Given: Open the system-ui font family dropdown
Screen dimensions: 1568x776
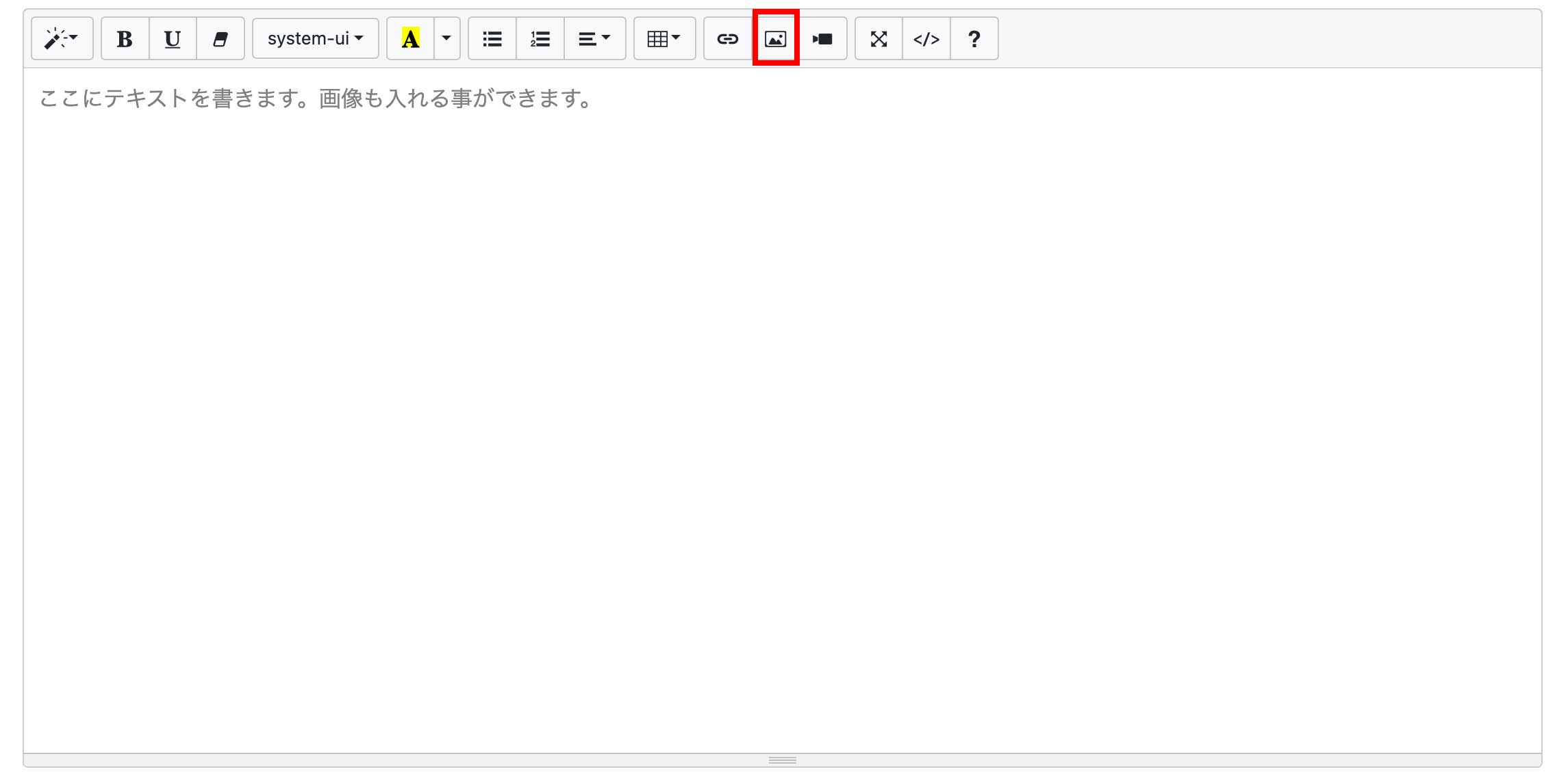Looking at the screenshot, I should pyautogui.click(x=315, y=39).
